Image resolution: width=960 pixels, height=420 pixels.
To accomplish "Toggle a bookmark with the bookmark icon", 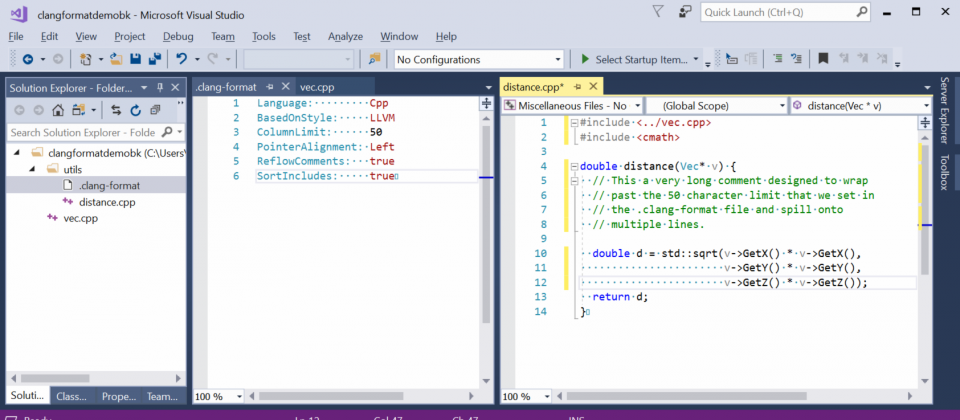I will point(823,59).
